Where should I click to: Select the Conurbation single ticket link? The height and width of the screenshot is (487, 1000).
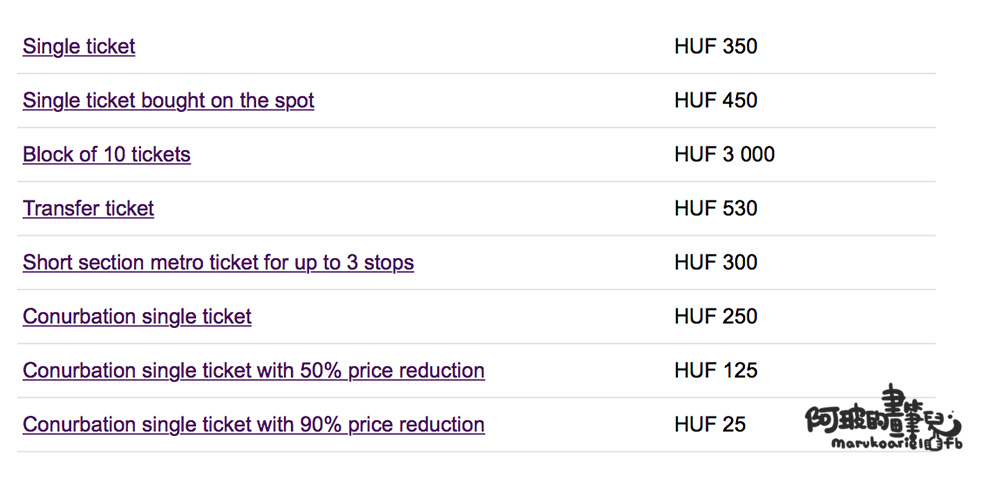click(137, 317)
